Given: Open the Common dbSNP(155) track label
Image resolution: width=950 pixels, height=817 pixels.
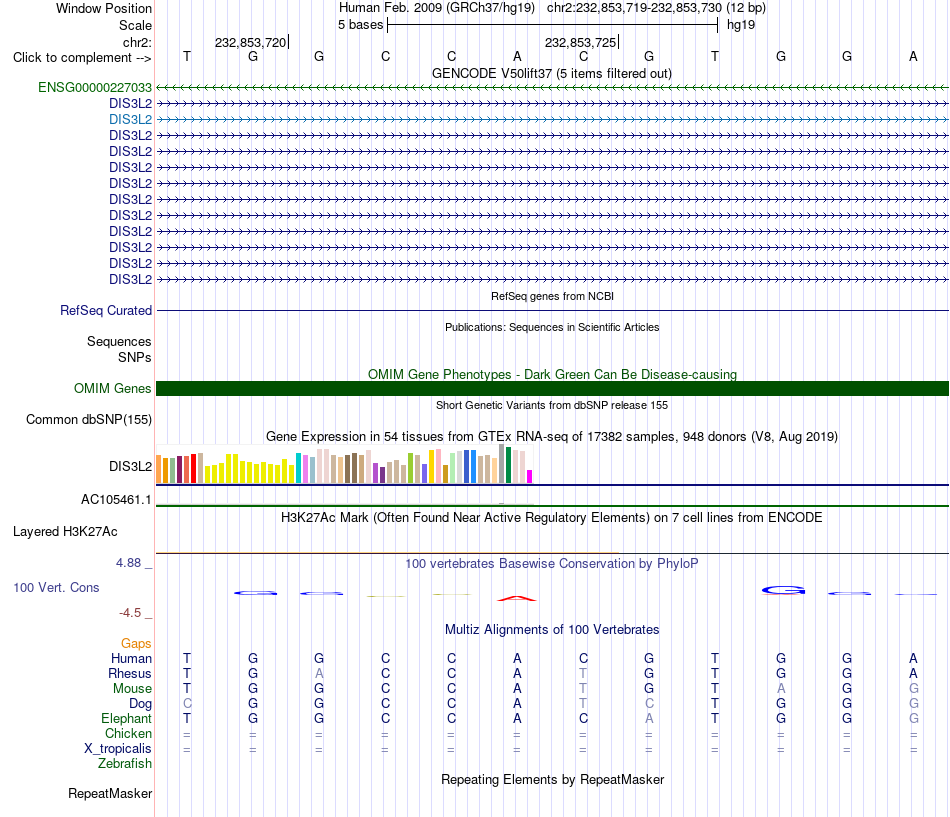Looking at the screenshot, I should point(89,419).
